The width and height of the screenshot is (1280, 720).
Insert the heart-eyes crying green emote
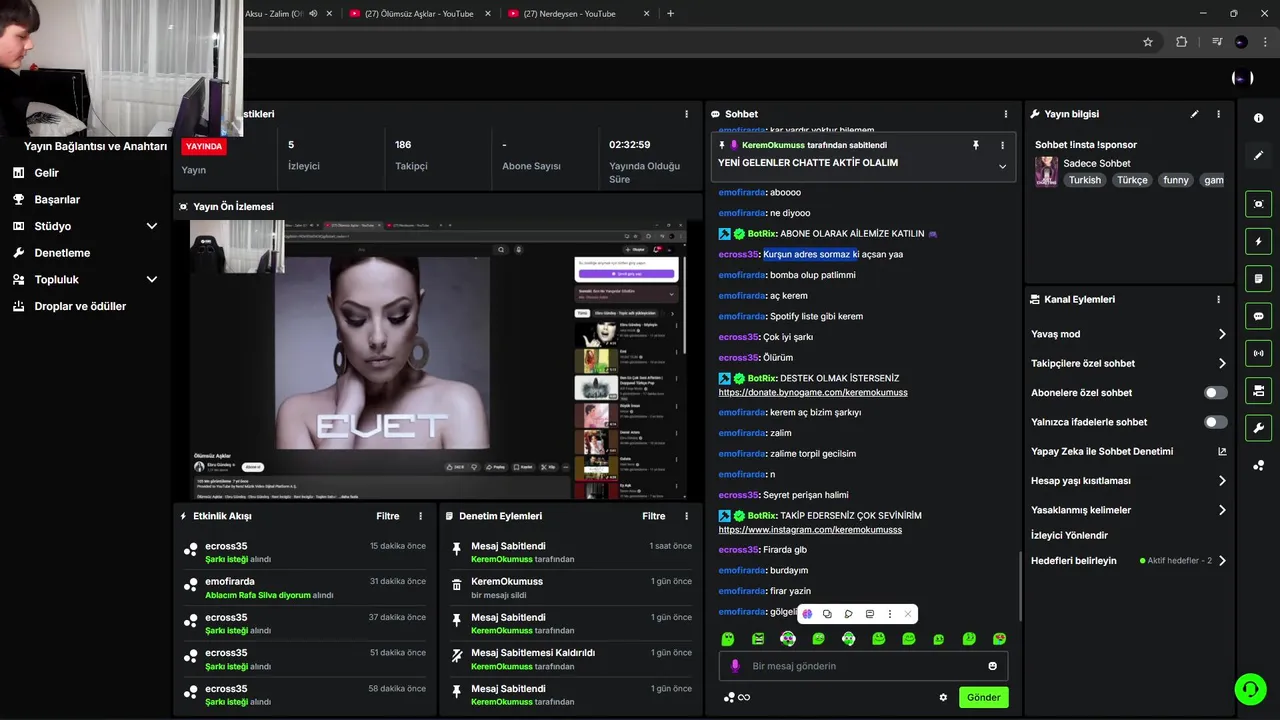(999, 639)
